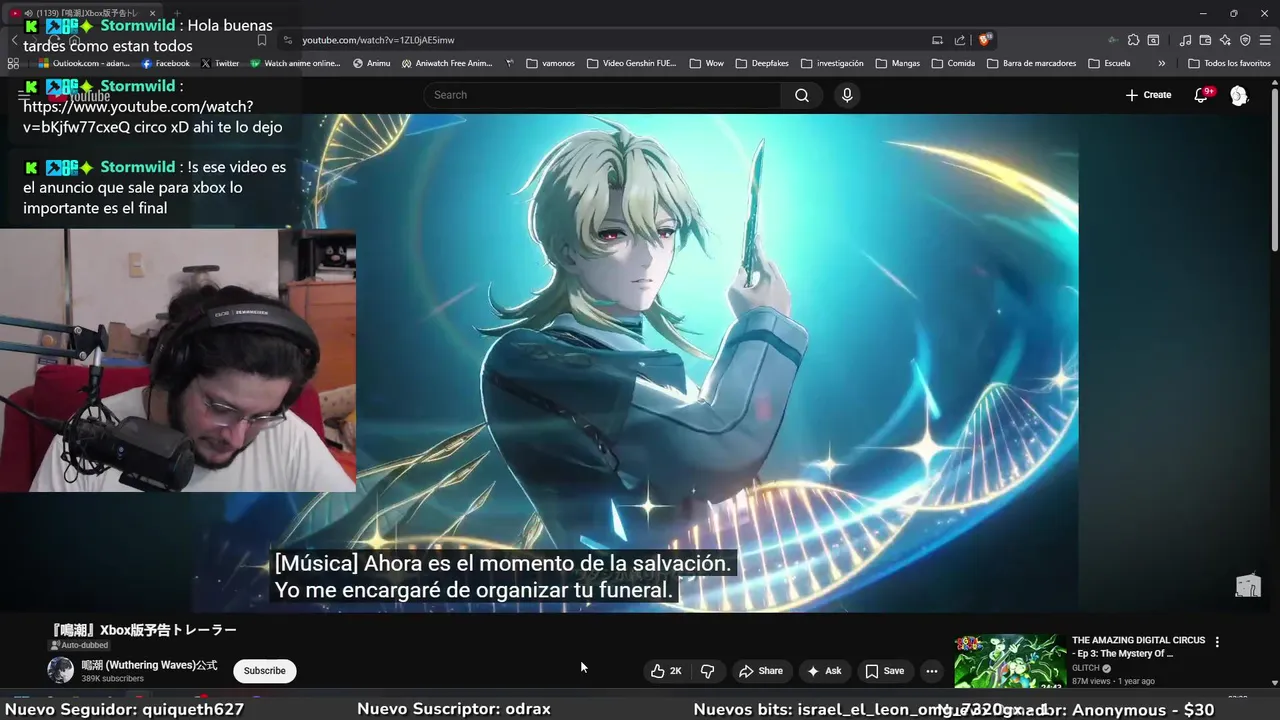
Task: Open the sidebar search panel icon
Action: [1153, 40]
